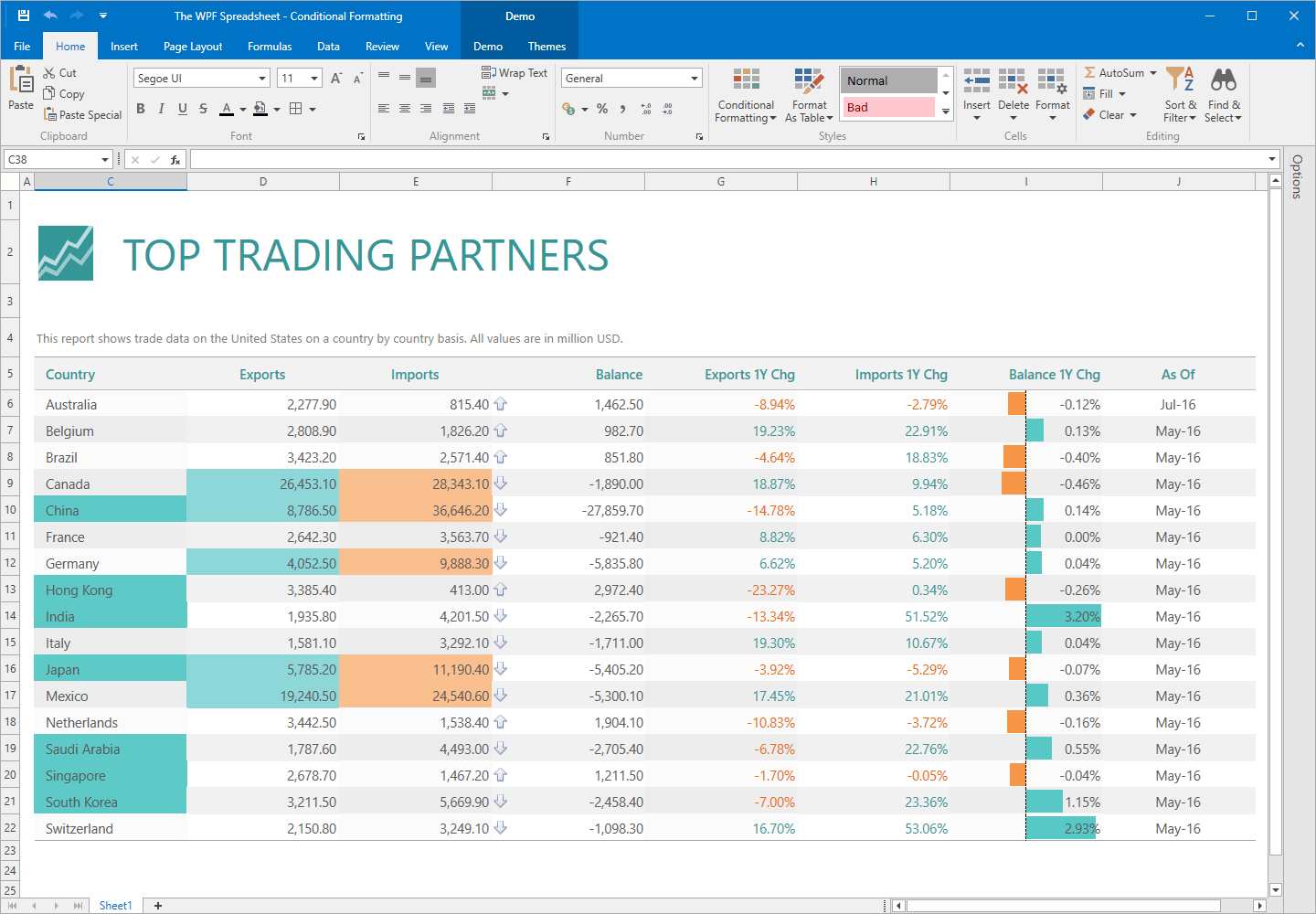Select the Format As Table tool
This screenshot has width=1316, height=914.
(809, 94)
